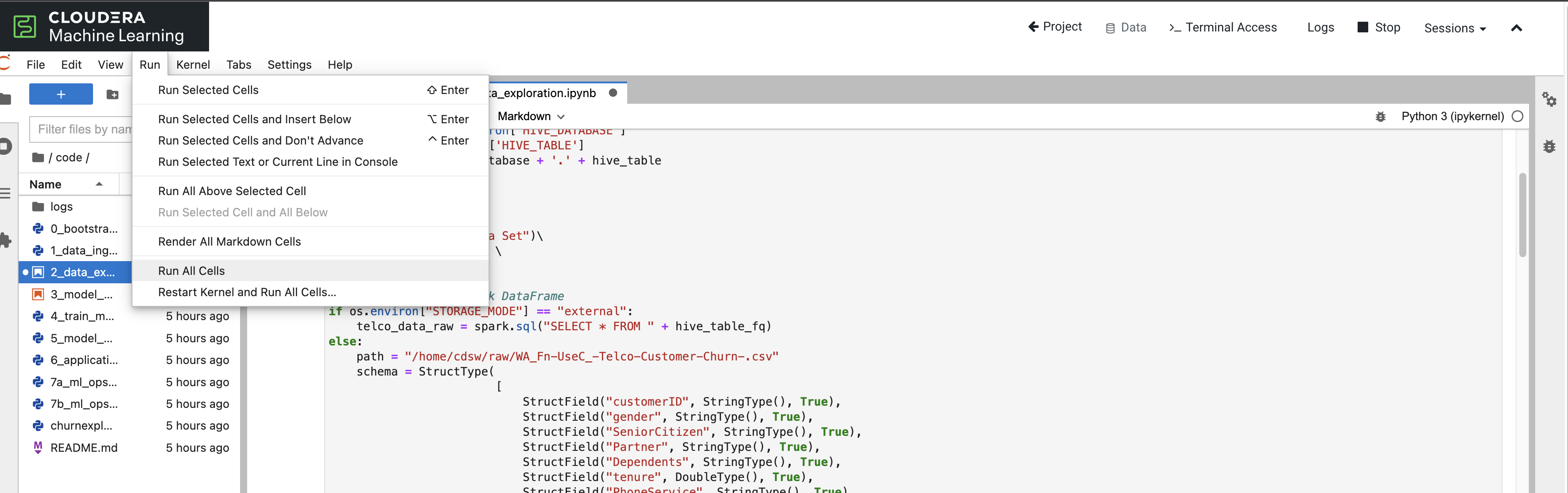1568x493 pixels.
Task: Click the notebook vertical scrollbar
Action: (1522, 215)
